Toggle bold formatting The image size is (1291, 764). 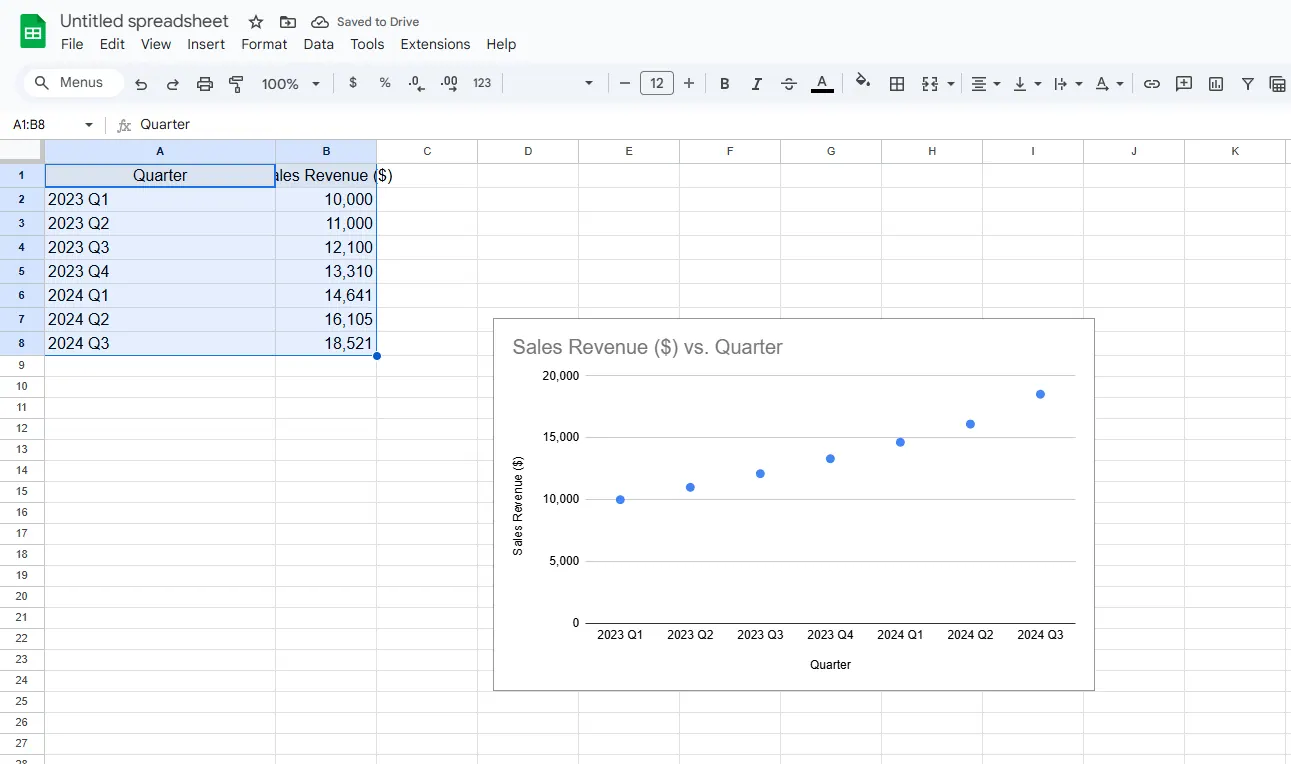point(725,84)
